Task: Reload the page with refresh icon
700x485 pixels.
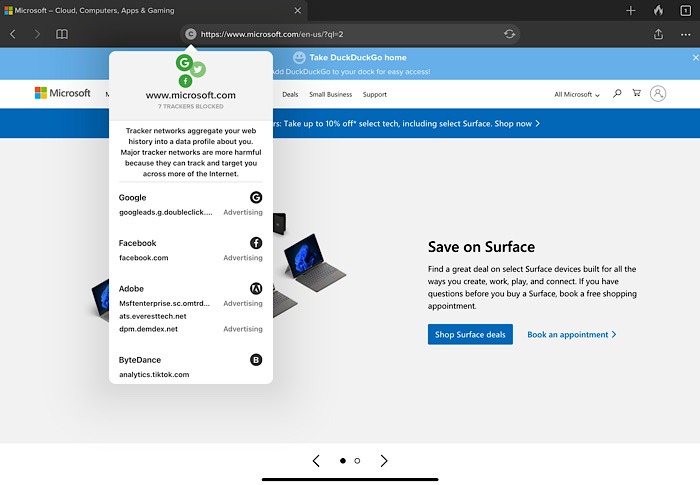Action: (509, 34)
